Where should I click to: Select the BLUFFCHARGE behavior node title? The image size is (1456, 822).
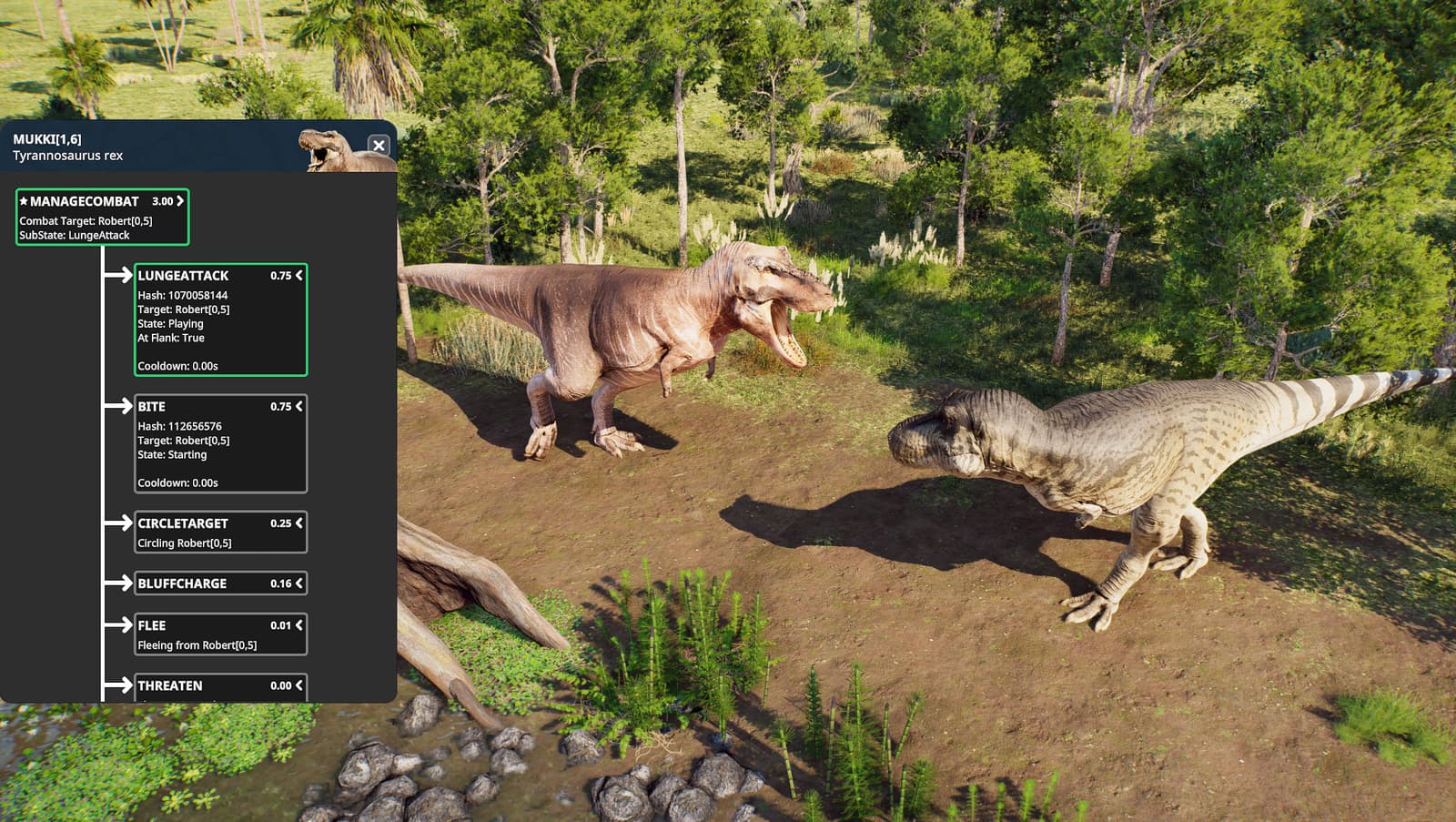tap(182, 584)
